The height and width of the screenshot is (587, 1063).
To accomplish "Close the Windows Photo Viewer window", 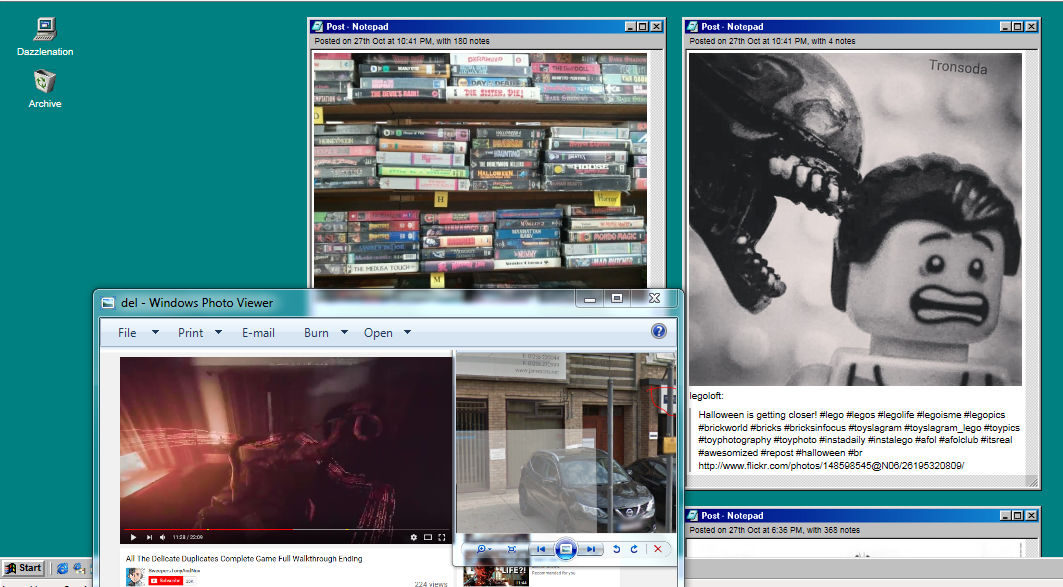I will point(654,298).
